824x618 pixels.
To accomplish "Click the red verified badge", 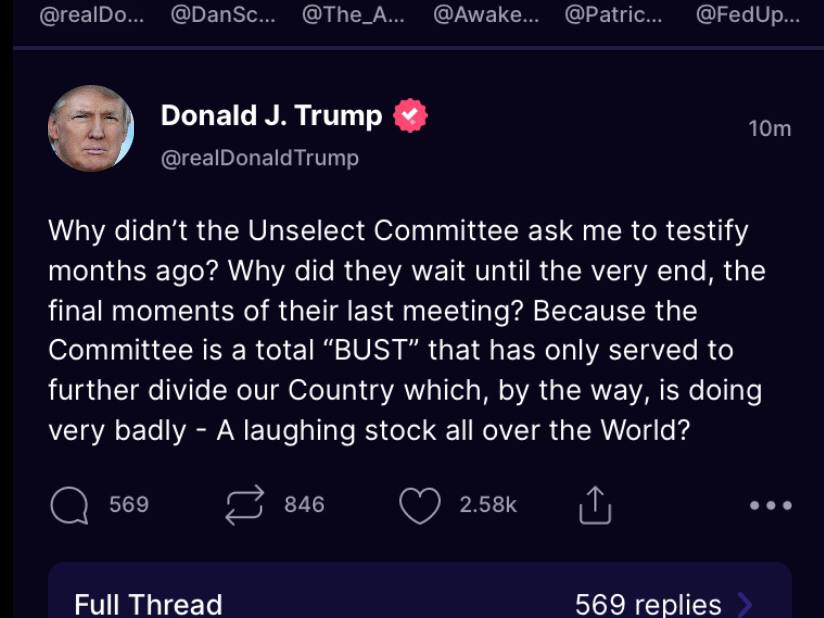I will (x=410, y=117).
